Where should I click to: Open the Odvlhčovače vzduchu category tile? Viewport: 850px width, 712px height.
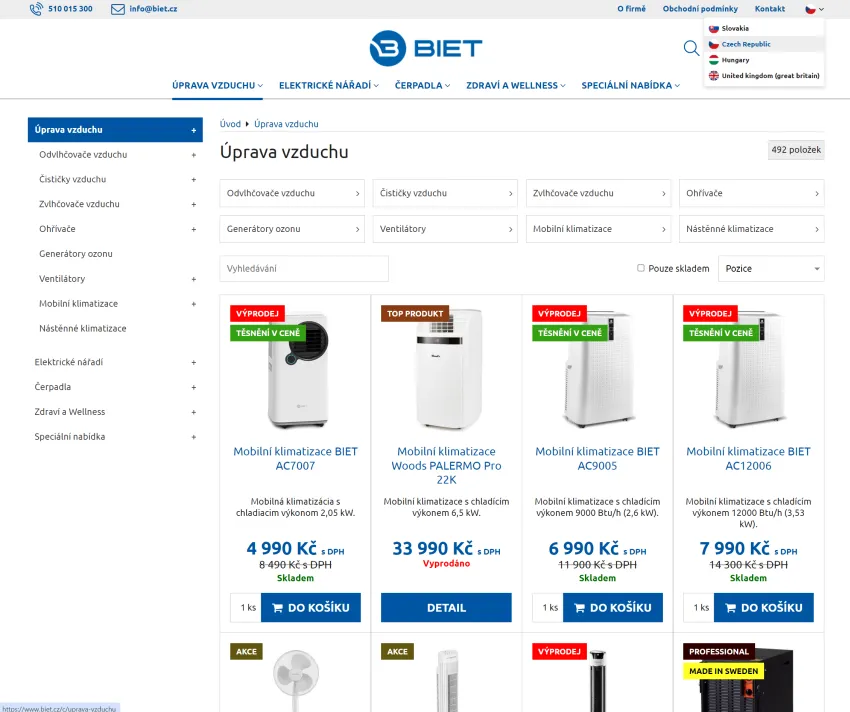pyautogui.click(x=292, y=193)
